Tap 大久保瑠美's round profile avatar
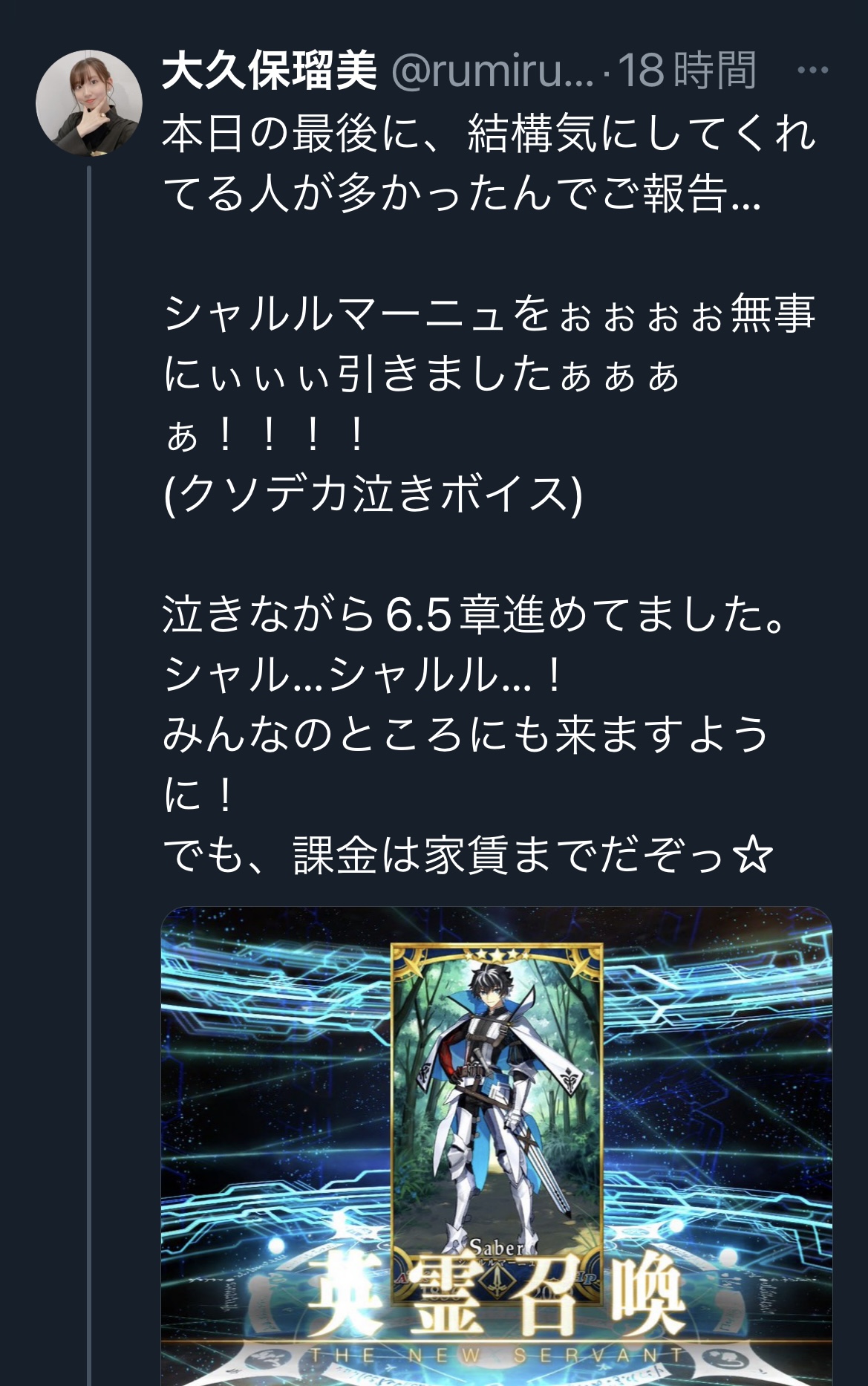 coord(89,103)
